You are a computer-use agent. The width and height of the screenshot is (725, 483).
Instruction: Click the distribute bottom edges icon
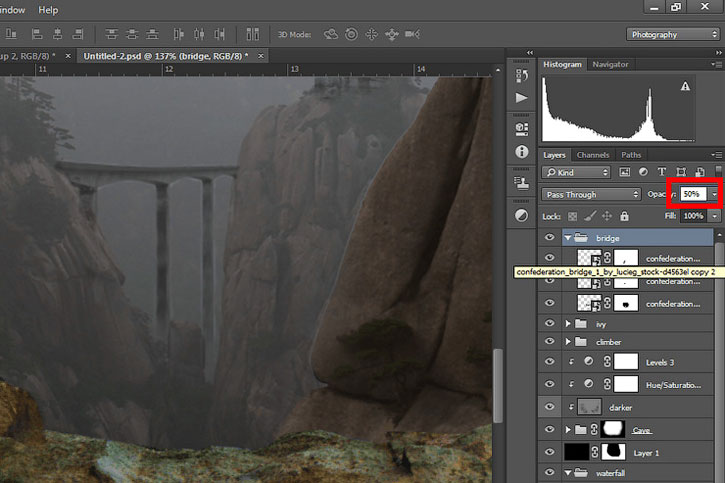coord(152,34)
